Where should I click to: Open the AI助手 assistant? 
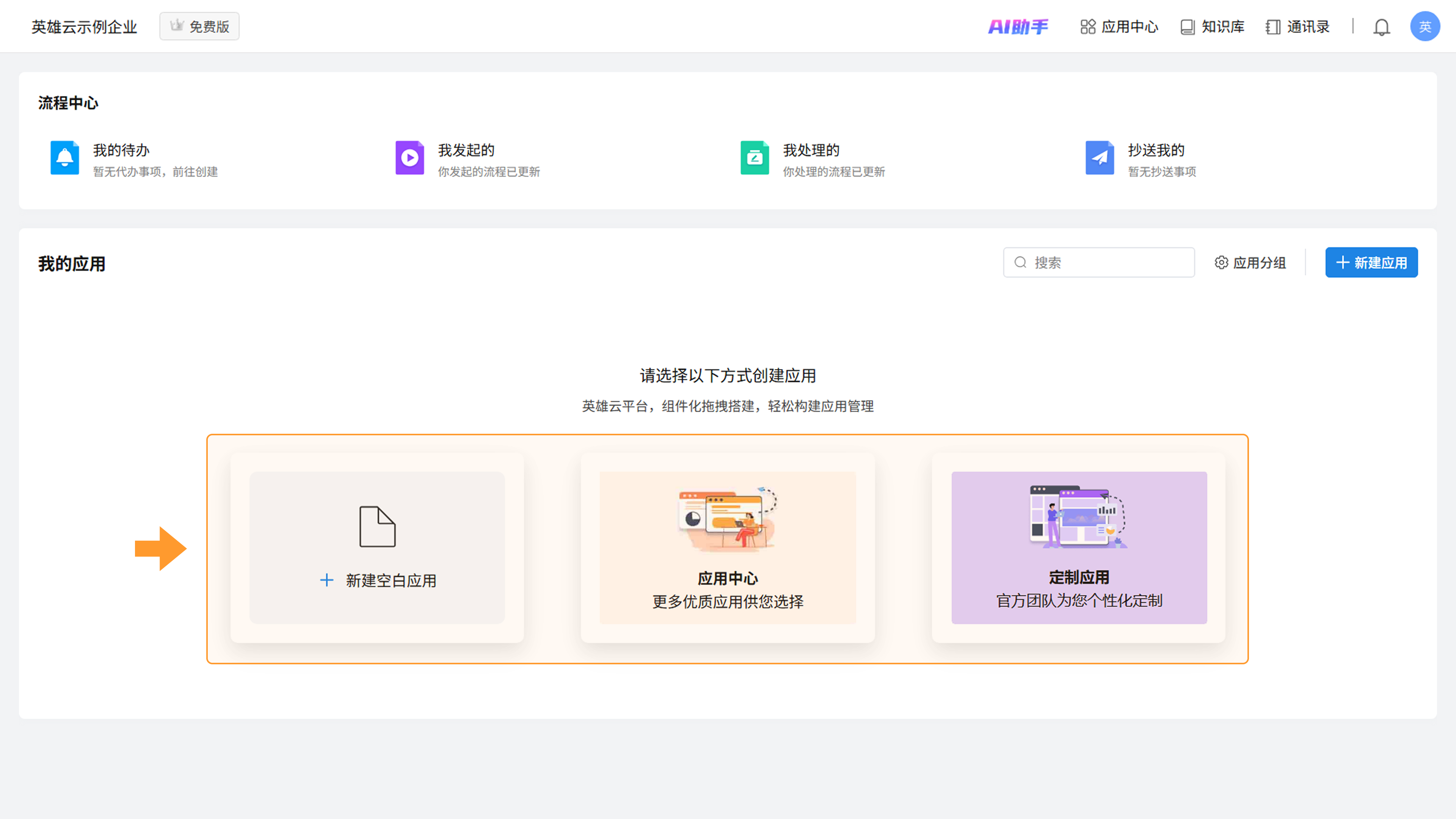pos(1018,27)
